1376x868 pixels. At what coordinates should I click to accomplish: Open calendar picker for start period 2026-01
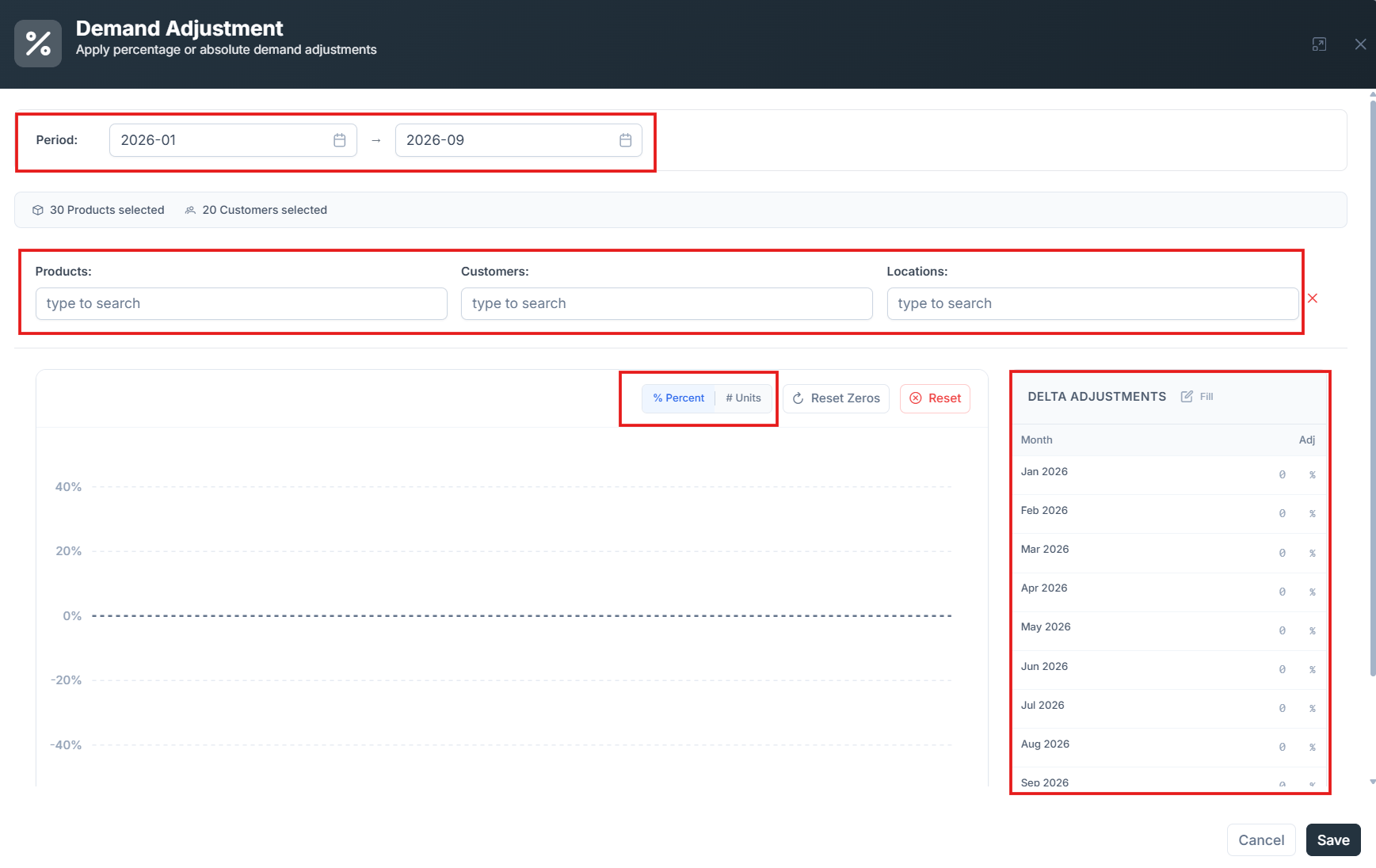[x=340, y=140]
